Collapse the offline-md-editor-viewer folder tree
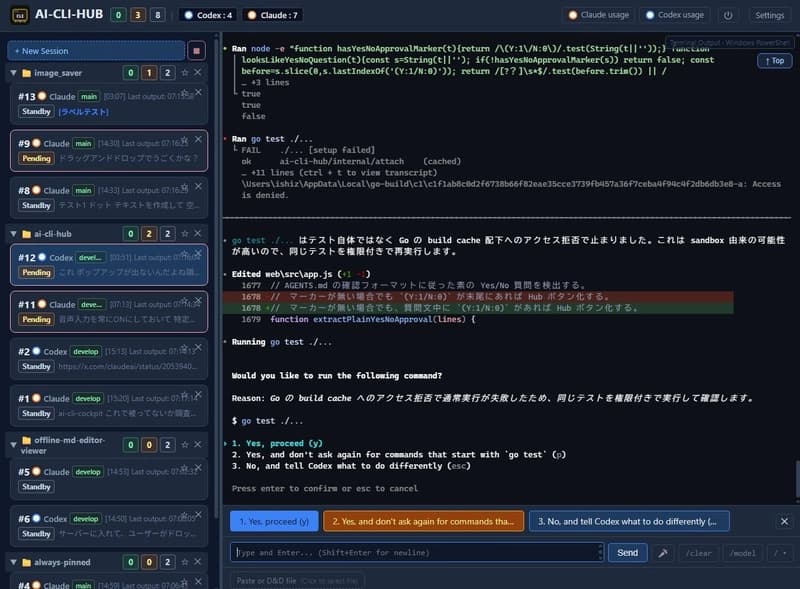Viewport: 800px width, 589px height. coord(14,445)
